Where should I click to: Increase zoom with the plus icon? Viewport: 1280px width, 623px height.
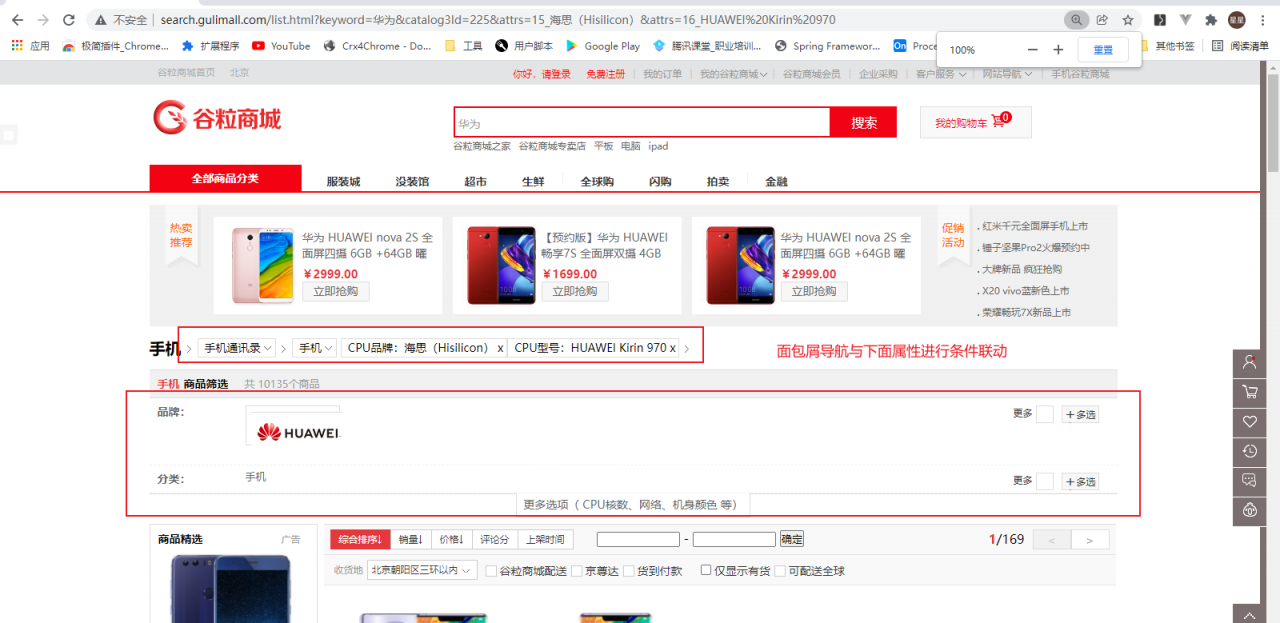[1059, 50]
